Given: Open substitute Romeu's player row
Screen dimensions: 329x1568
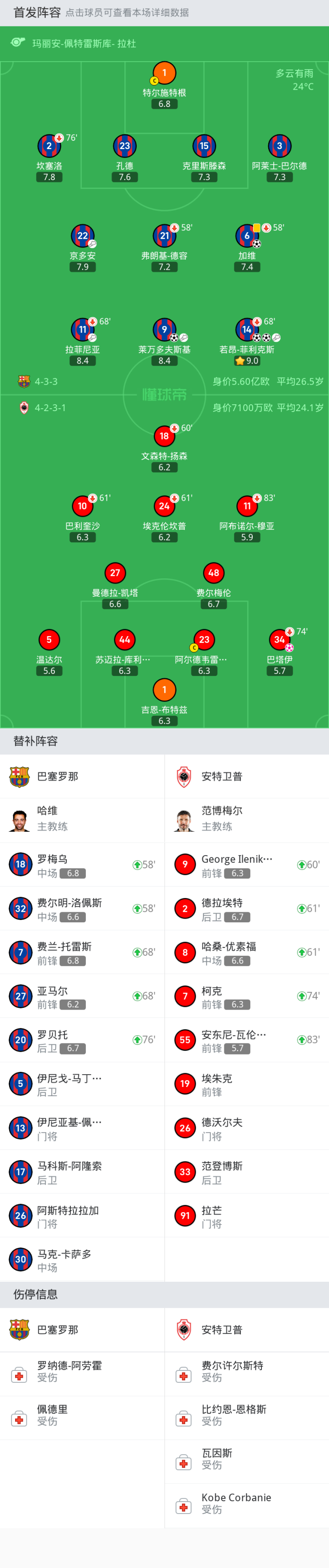Looking at the screenshot, I should click(82, 864).
